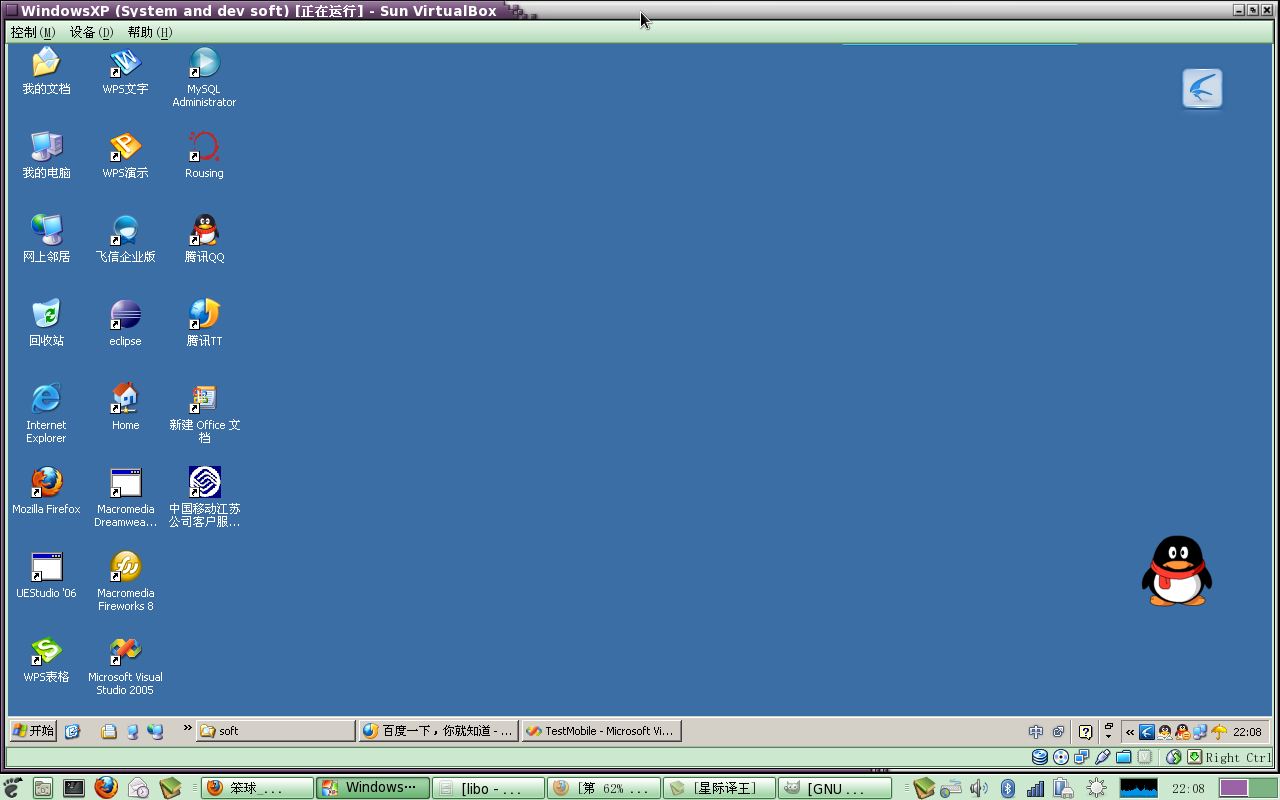Click the 开始 start button
1280x800 pixels.
(x=33, y=731)
